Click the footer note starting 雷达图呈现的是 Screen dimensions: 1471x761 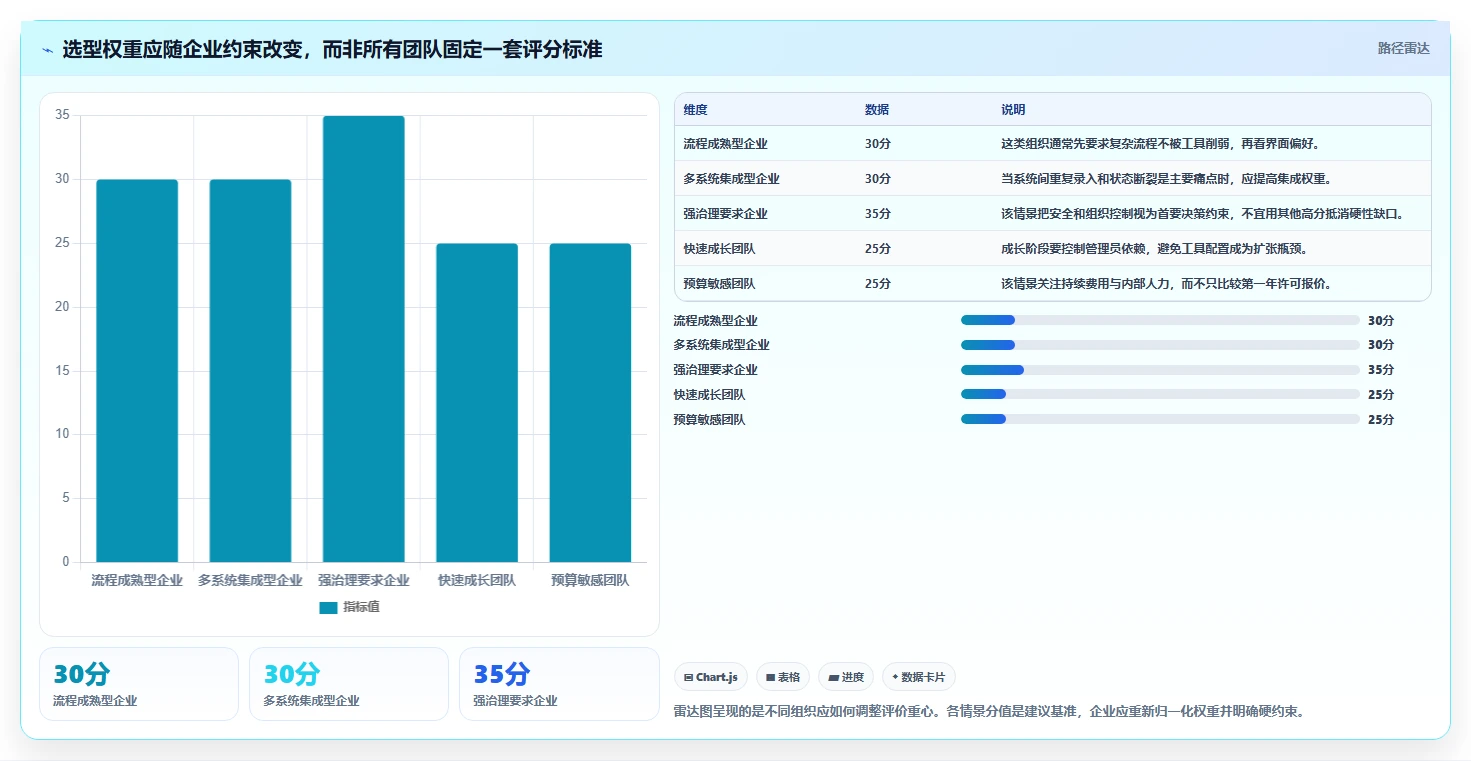(990, 712)
